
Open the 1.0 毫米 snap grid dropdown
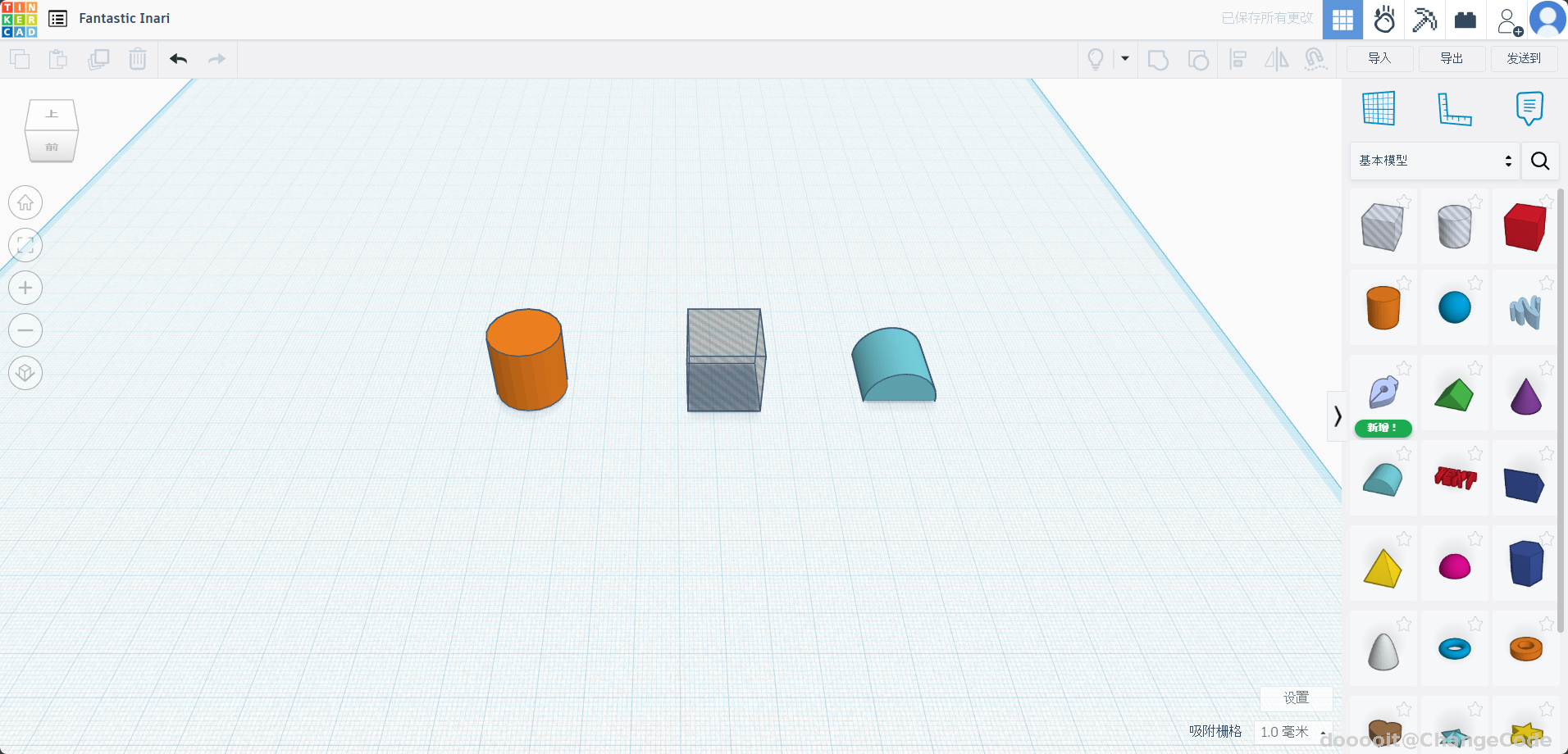point(1293,732)
